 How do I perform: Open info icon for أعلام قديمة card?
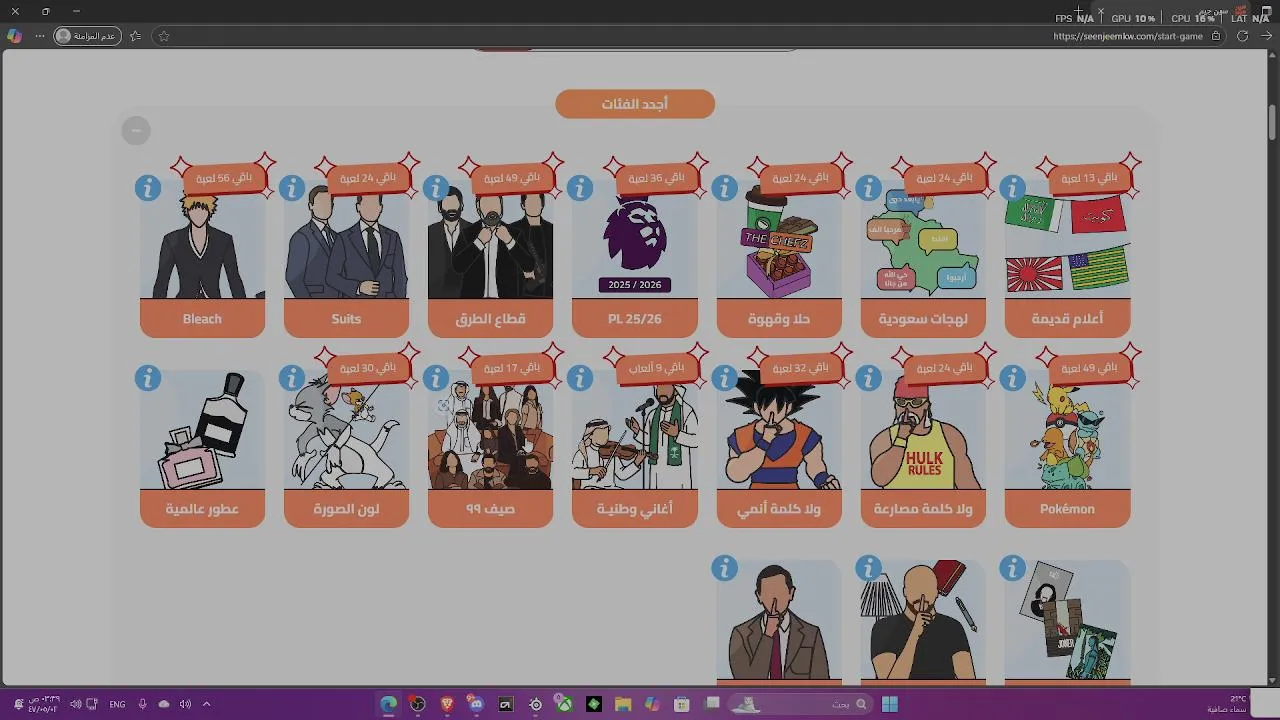pos(1012,188)
